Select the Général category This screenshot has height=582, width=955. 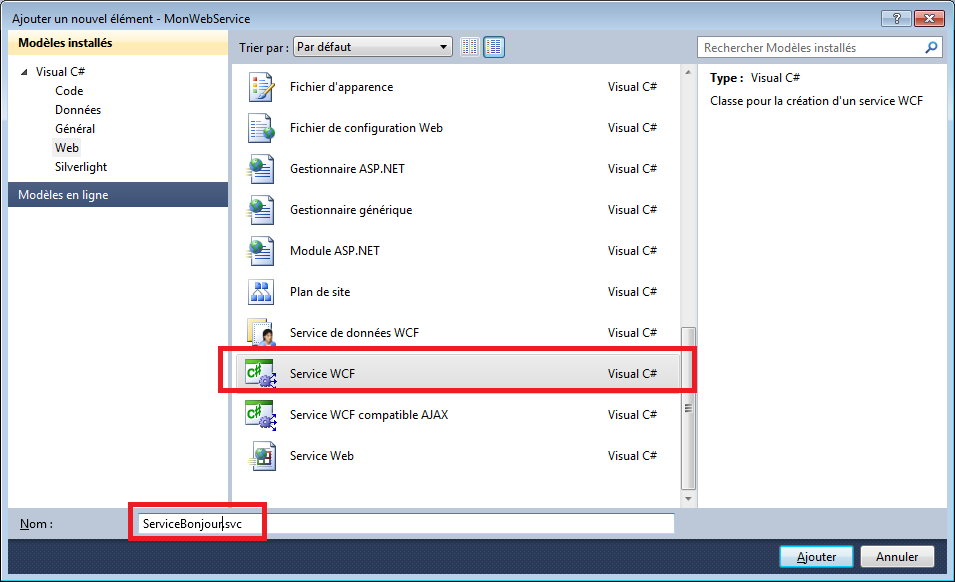tap(75, 128)
